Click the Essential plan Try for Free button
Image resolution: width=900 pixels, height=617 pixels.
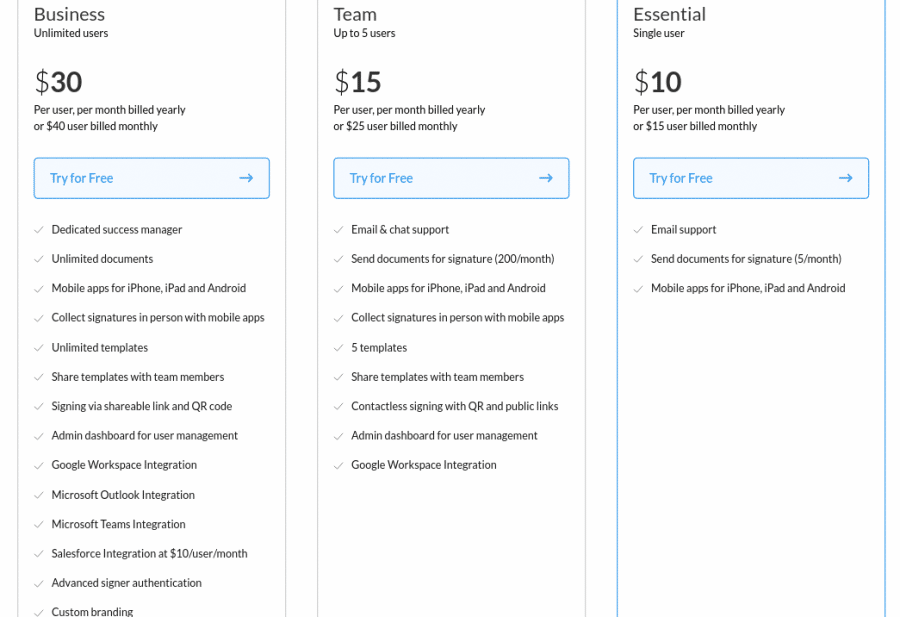pyautogui.click(x=751, y=178)
